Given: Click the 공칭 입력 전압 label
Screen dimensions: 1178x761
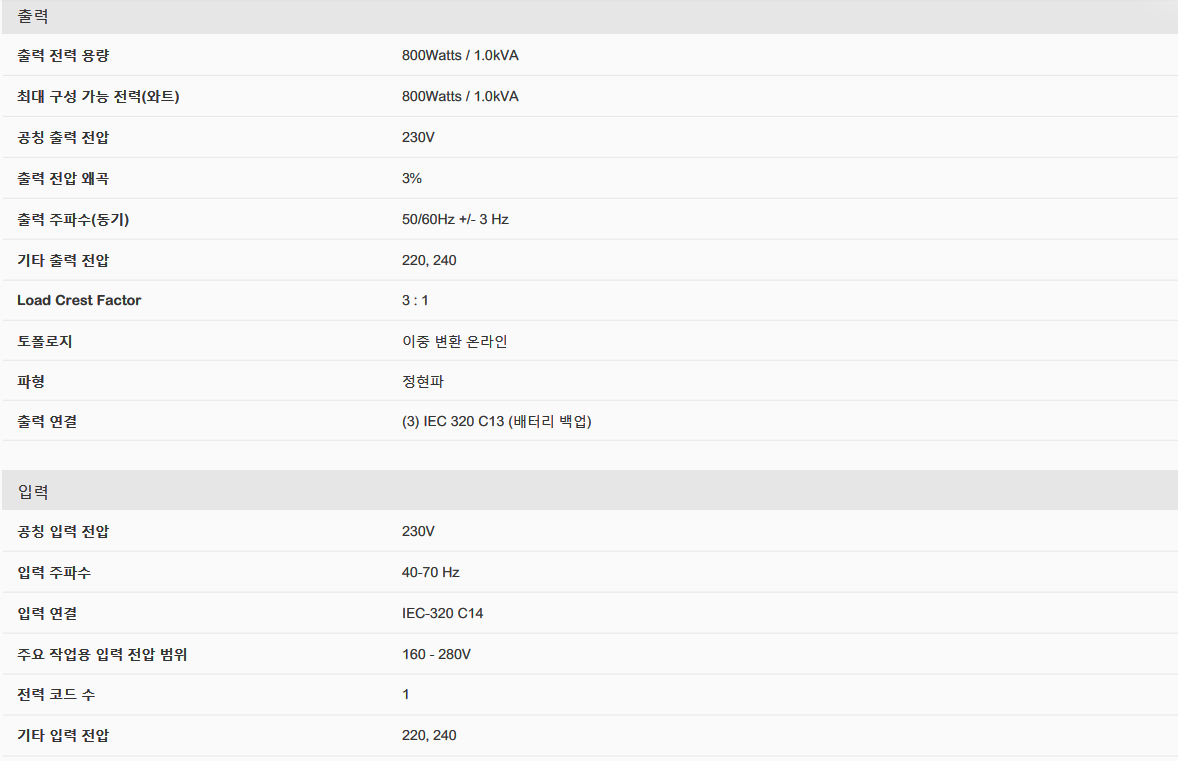Looking at the screenshot, I should point(63,531).
